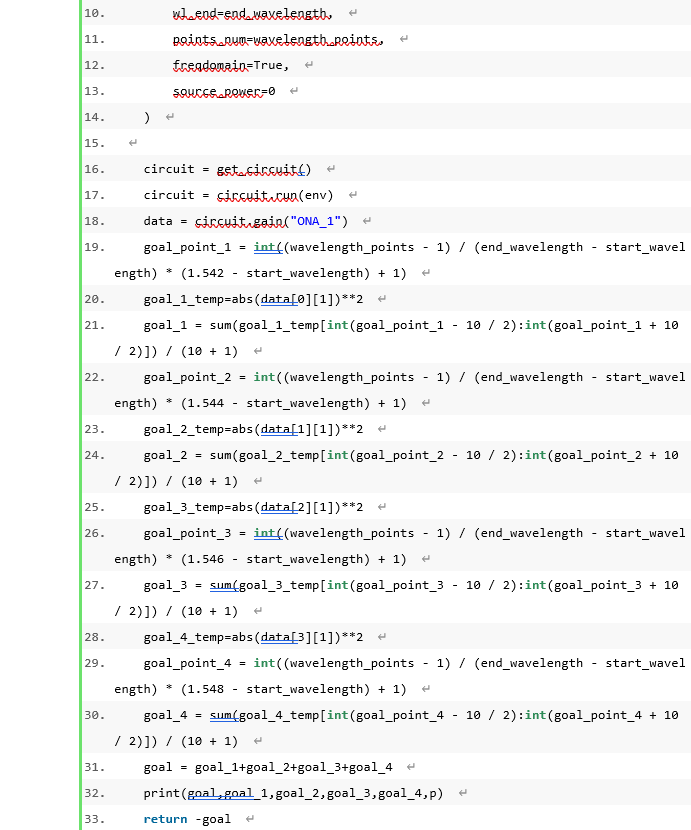Screen dimensions: 691x830
Task: Click 'goal_point_2' variable on line 22
Action: [187, 377]
